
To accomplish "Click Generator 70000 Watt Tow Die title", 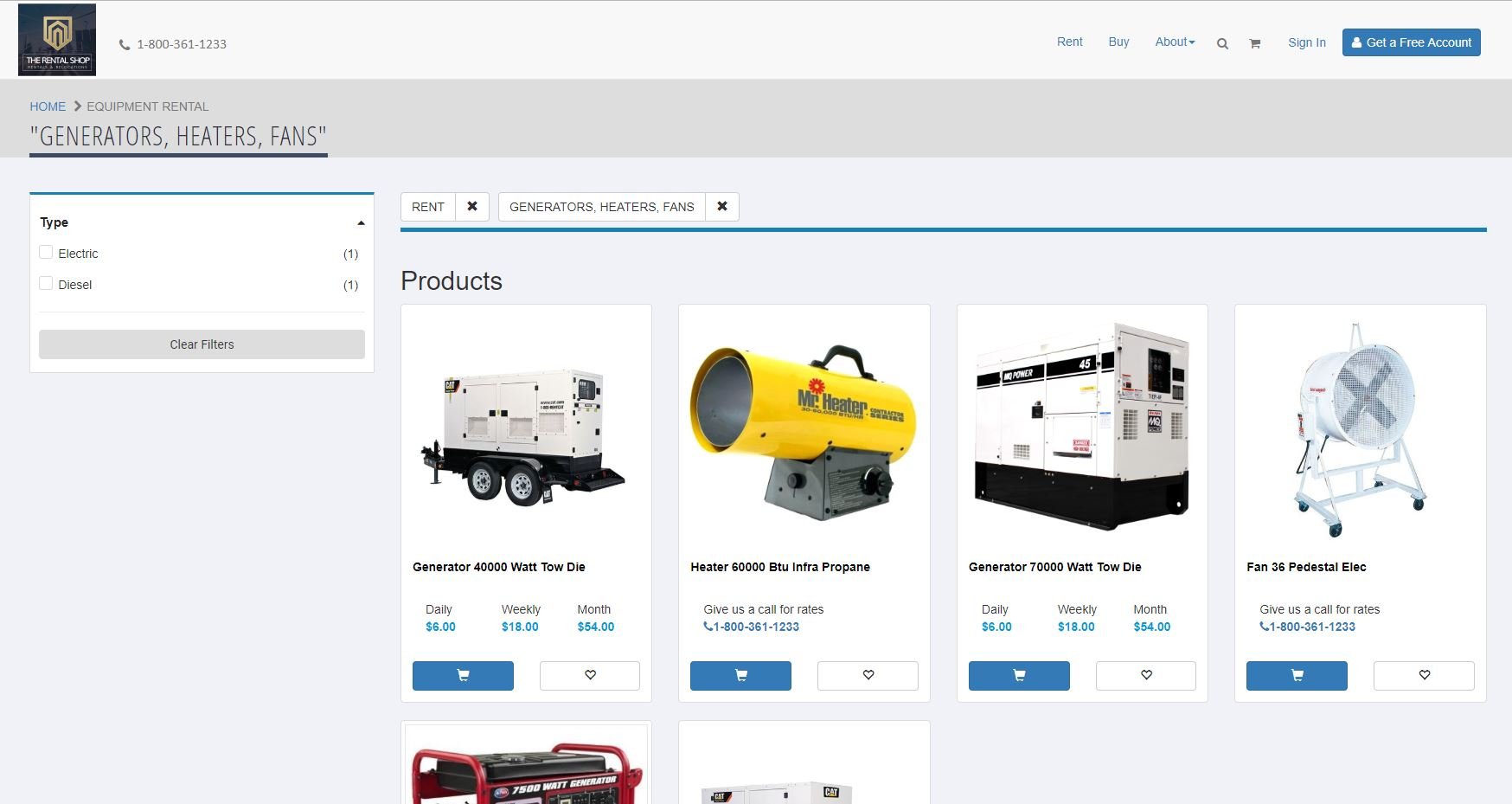I will [x=1055, y=567].
